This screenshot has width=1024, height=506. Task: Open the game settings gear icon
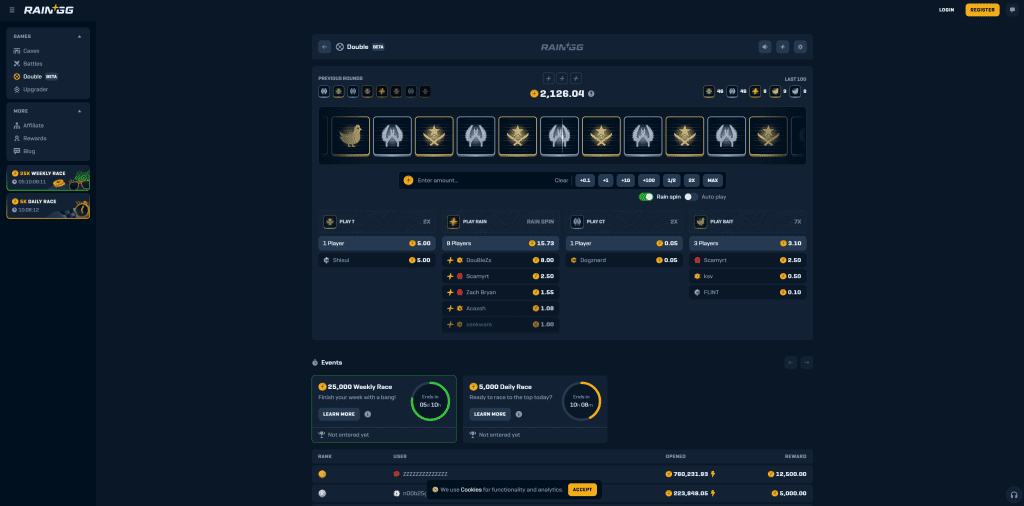[799, 46]
